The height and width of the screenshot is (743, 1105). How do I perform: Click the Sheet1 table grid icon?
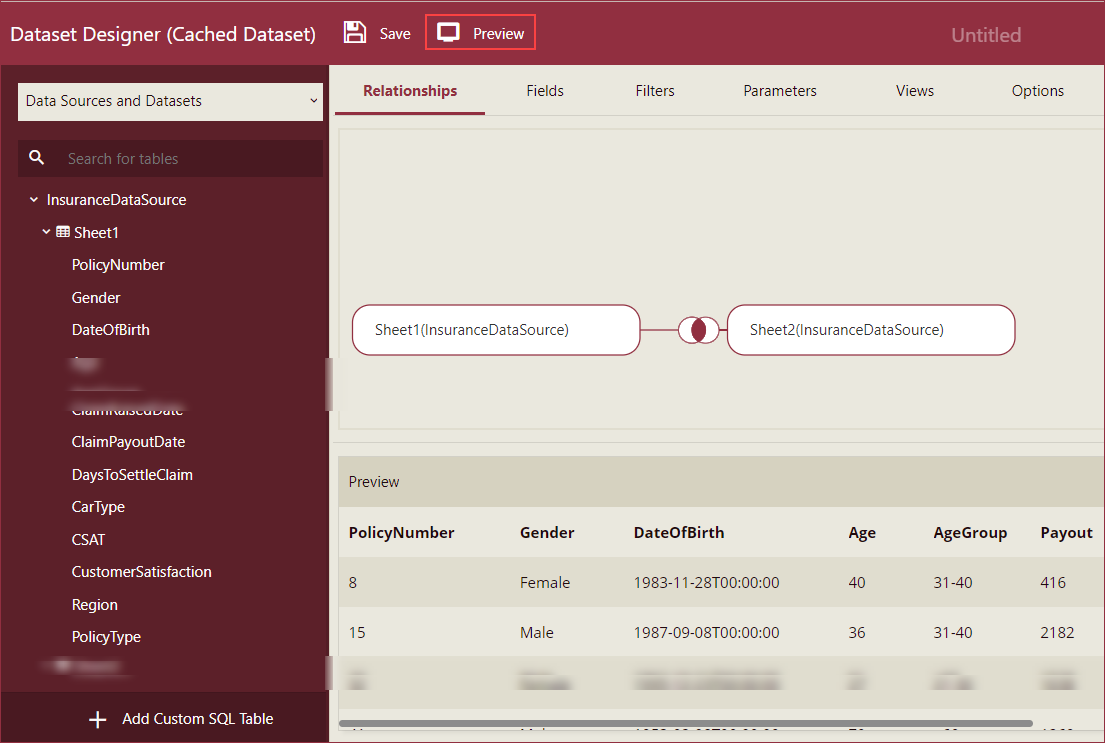tap(63, 232)
